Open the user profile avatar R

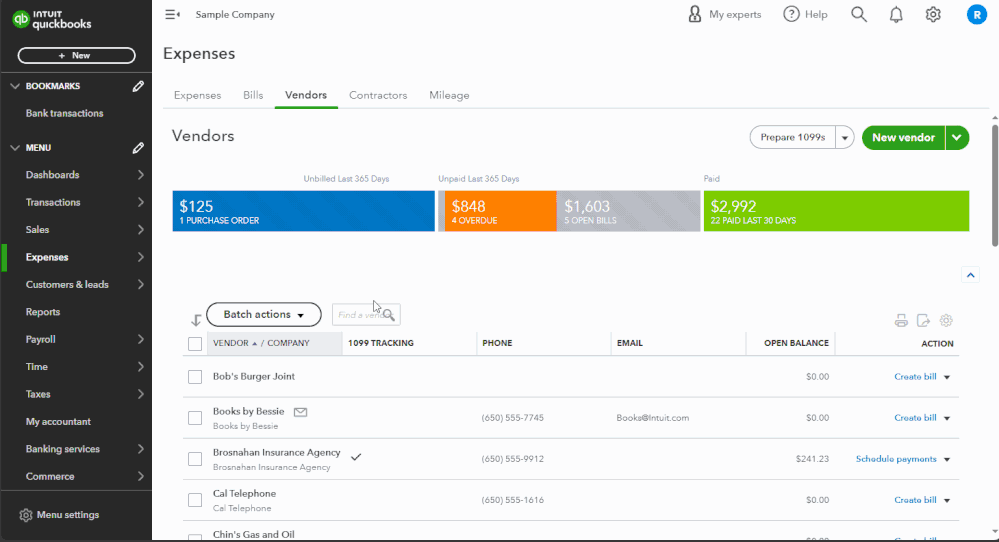(976, 14)
